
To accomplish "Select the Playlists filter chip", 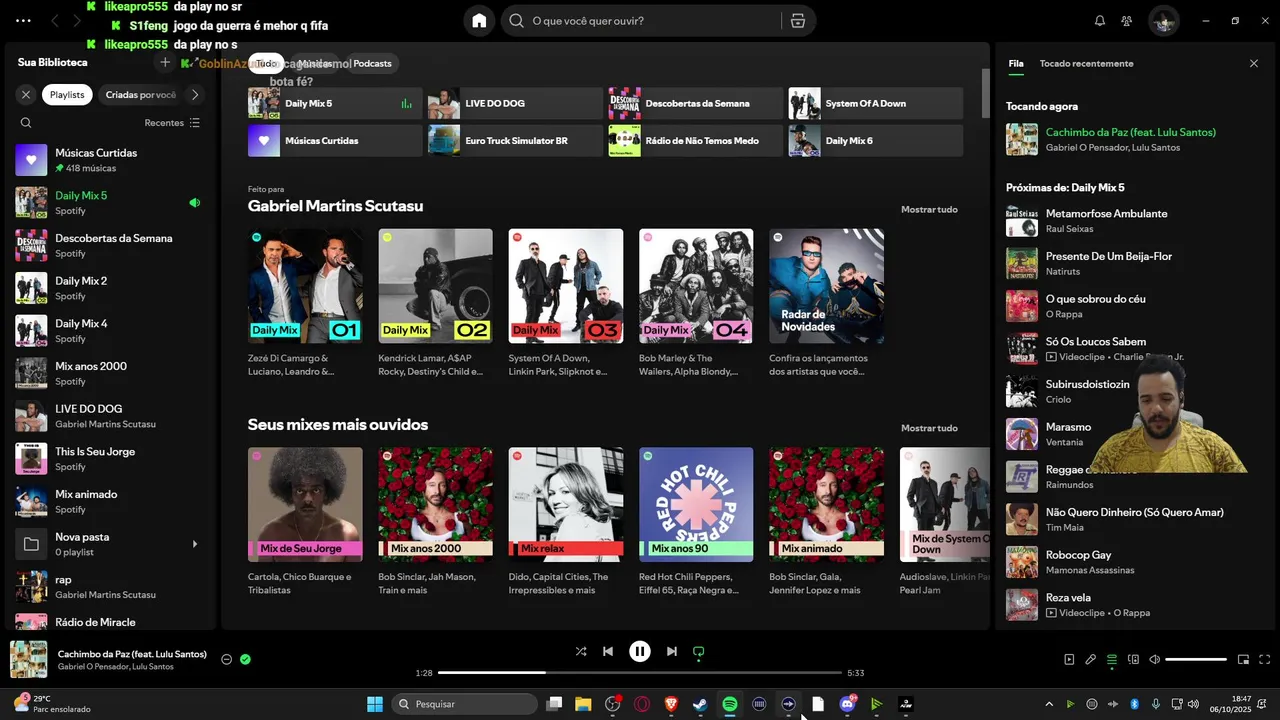I will [67, 95].
